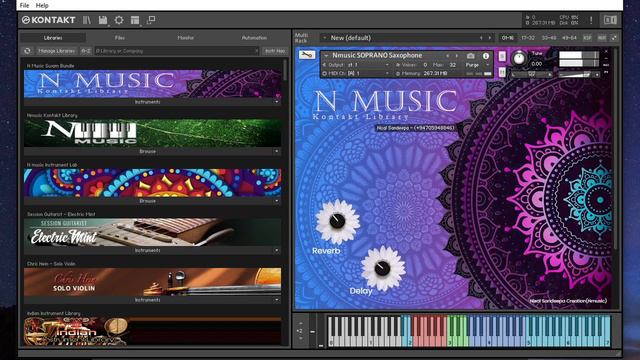Image resolution: width=640 pixels, height=360 pixels.
Task: Click the instrument info icon
Action: (x=486, y=56)
